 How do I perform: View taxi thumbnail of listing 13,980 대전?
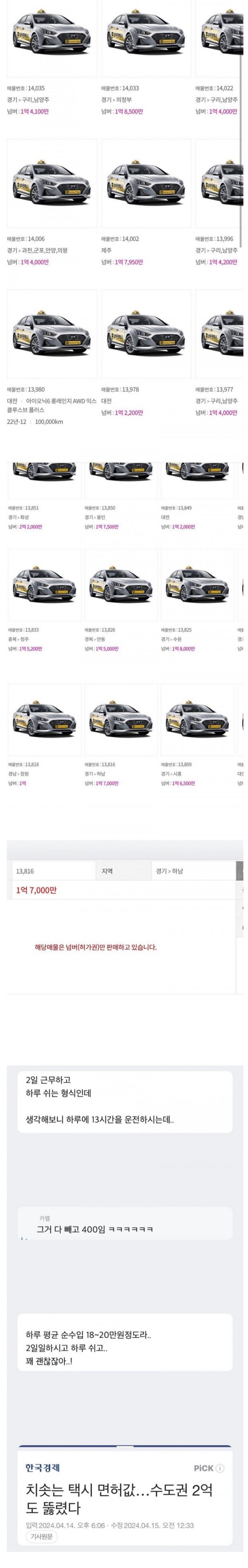(x=52, y=334)
